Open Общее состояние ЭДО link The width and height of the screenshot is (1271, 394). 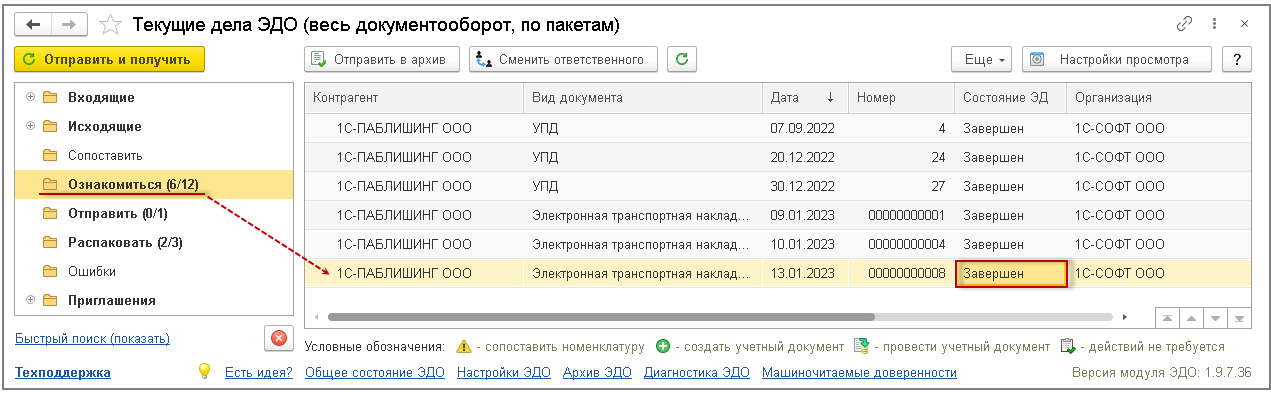click(374, 372)
